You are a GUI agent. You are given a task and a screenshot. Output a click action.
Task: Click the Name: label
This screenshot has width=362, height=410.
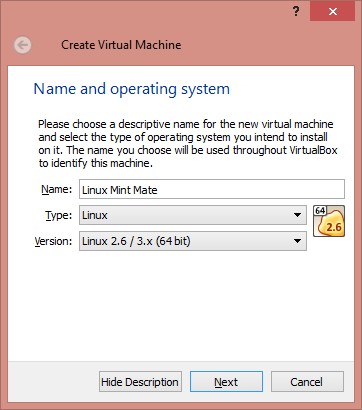click(56, 189)
